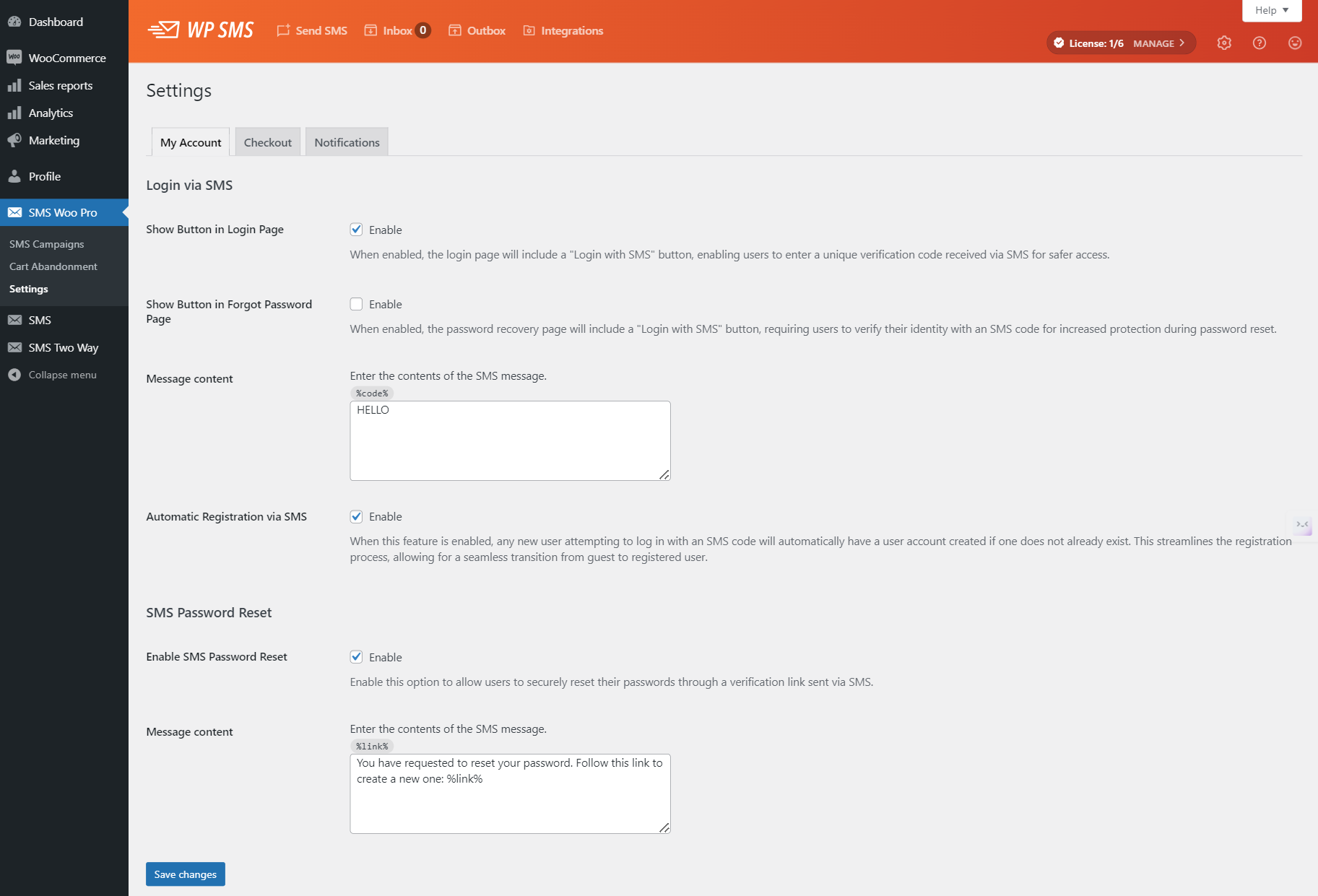Open the Profile menu
This screenshot has width=1318, height=896.
[x=64, y=176]
